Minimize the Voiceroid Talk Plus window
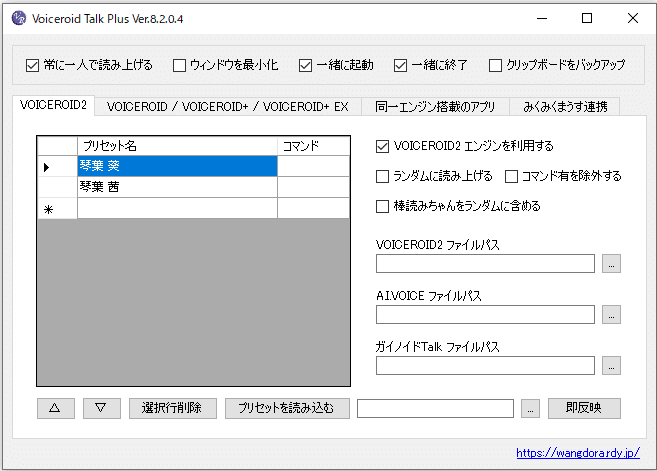Viewport: 657px width, 471px height. point(542,18)
